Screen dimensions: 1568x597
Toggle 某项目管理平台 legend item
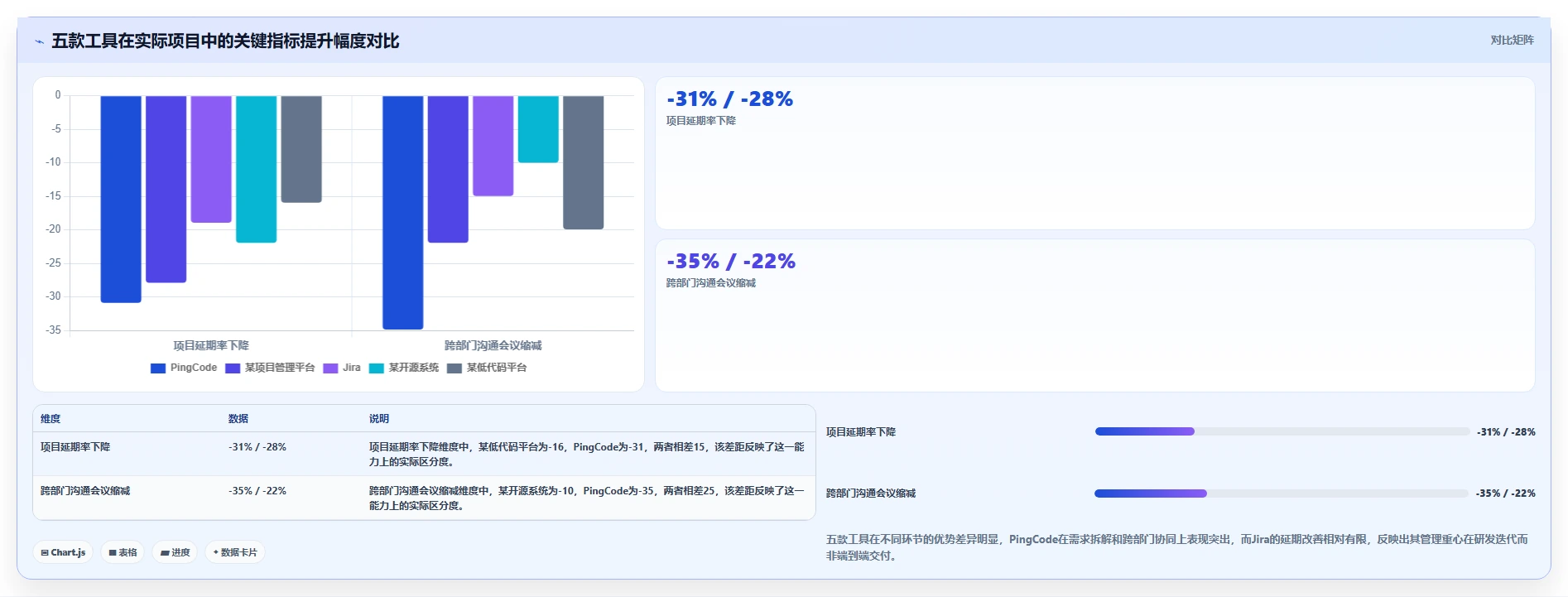[x=270, y=368]
